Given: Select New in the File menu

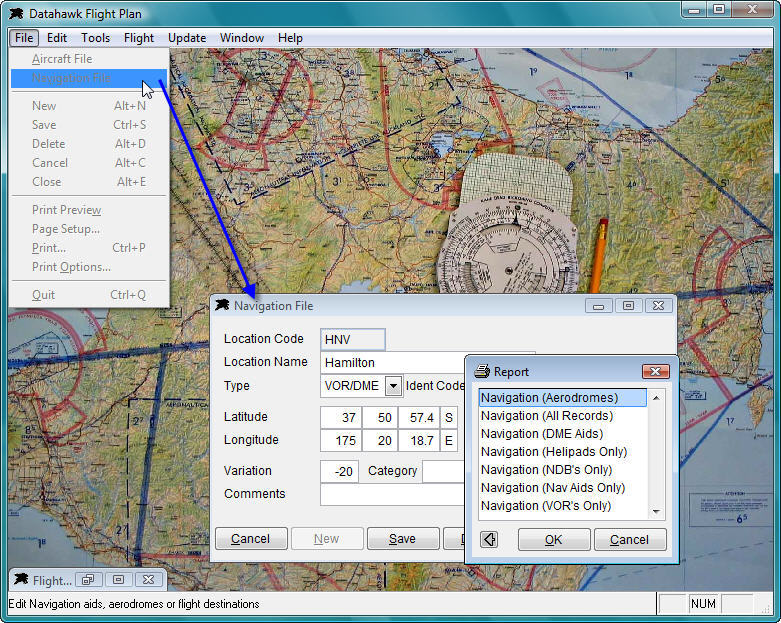Looking at the screenshot, I should coord(89,106).
